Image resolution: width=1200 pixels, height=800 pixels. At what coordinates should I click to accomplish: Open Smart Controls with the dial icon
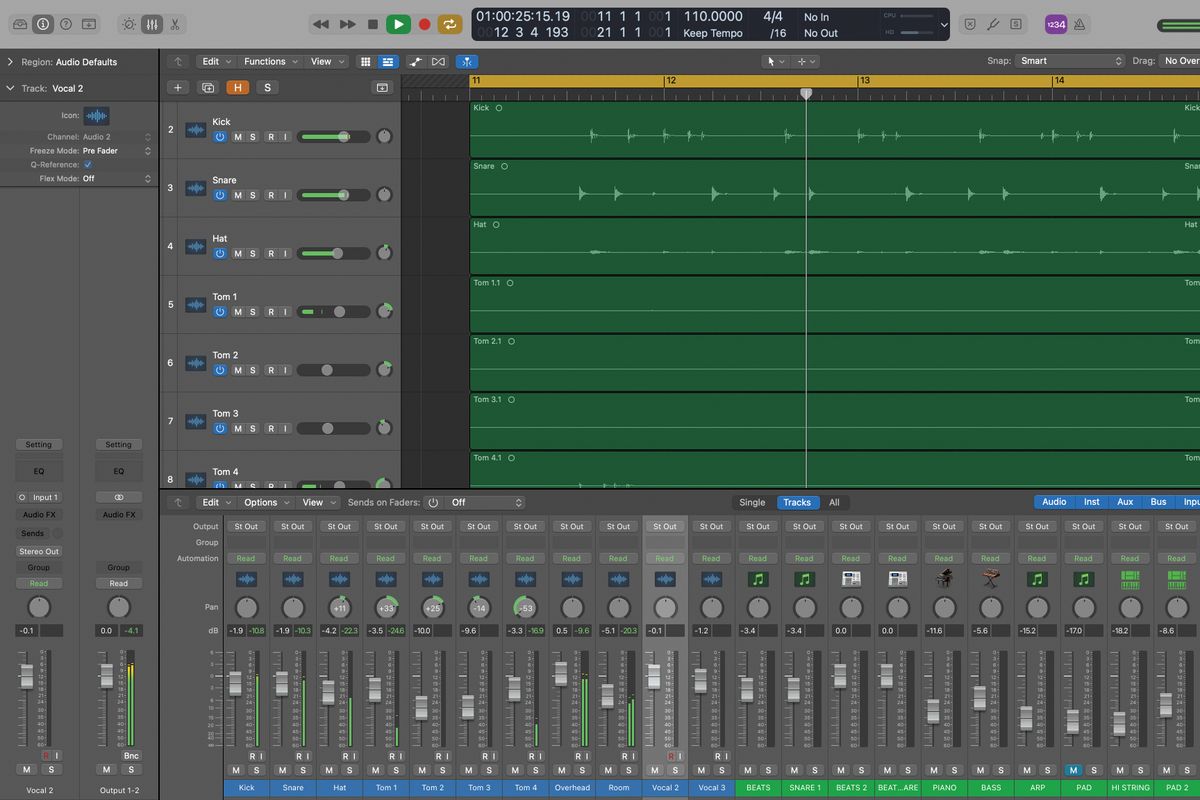tap(129, 23)
